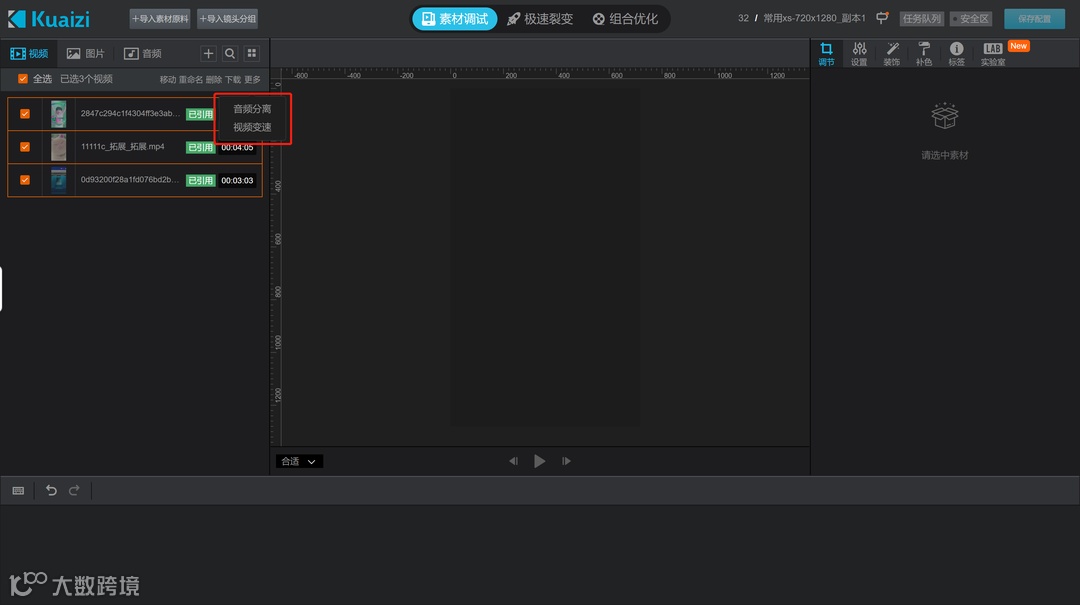1080x605 pixels.
Task: Uncheck the 11111c_拓展_拓展.mp4 checkbox
Action: 25,147
